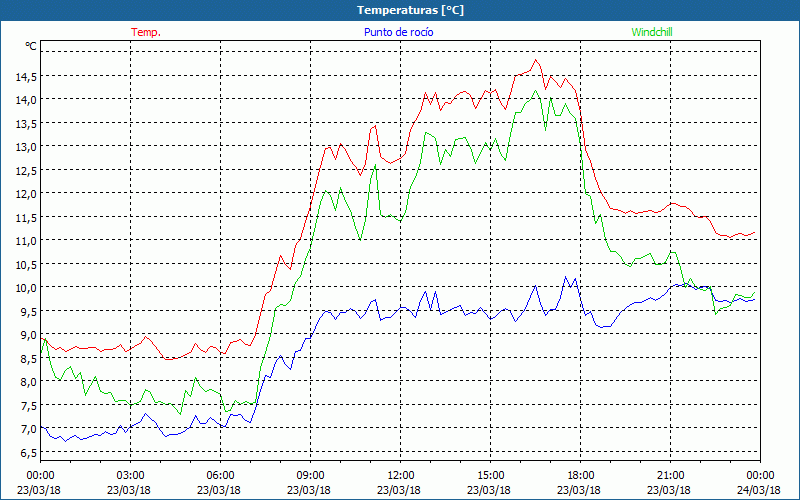Screen dimensions: 800x500
Task: Click the 12,0 y-axis value
Action: [27, 194]
